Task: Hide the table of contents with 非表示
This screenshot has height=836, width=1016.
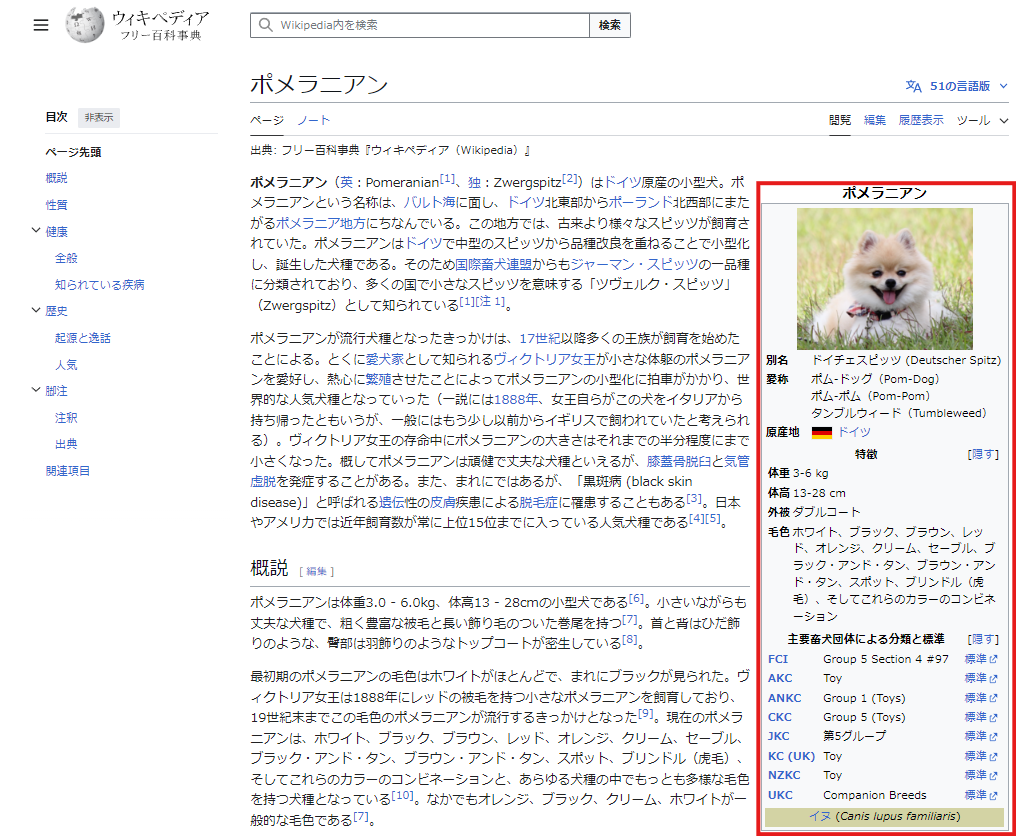Action: [97, 117]
